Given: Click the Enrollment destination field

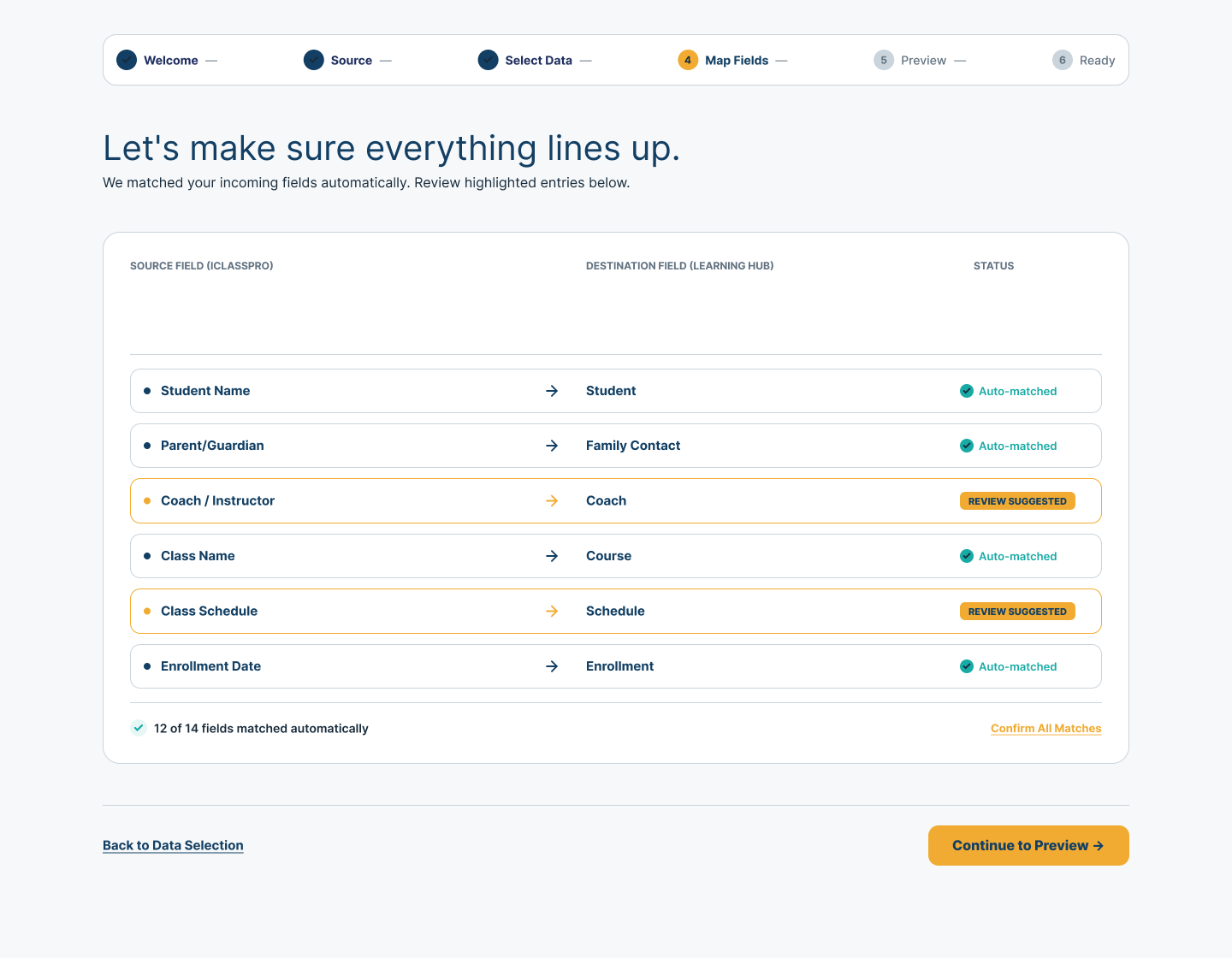Looking at the screenshot, I should pos(619,666).
